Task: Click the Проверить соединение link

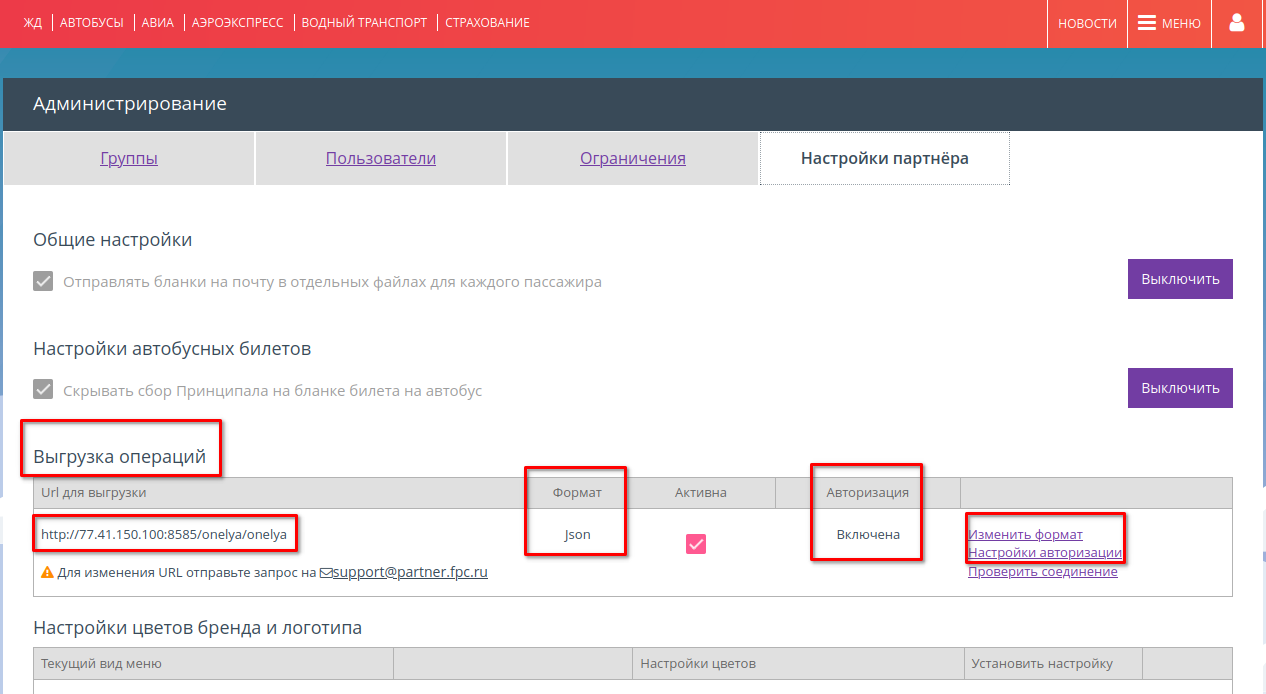Action: 1042,571
